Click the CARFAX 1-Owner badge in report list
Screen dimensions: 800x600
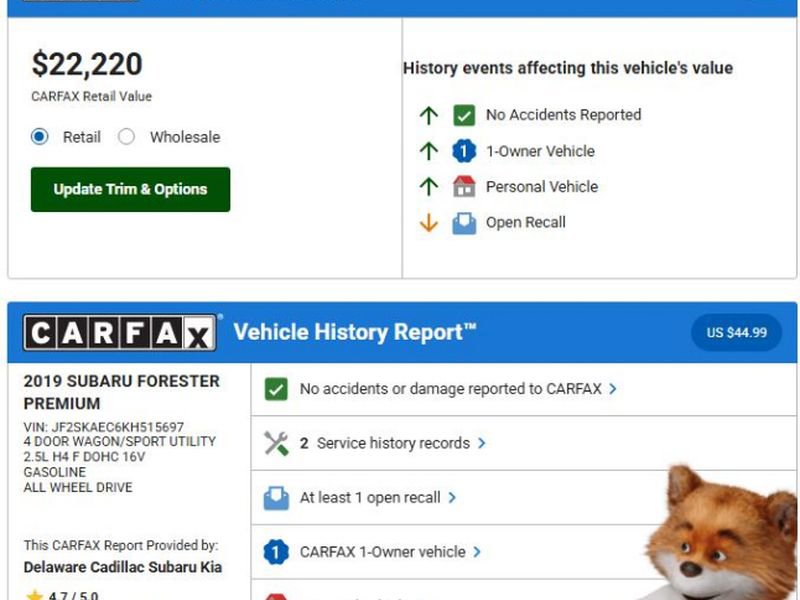276,551
